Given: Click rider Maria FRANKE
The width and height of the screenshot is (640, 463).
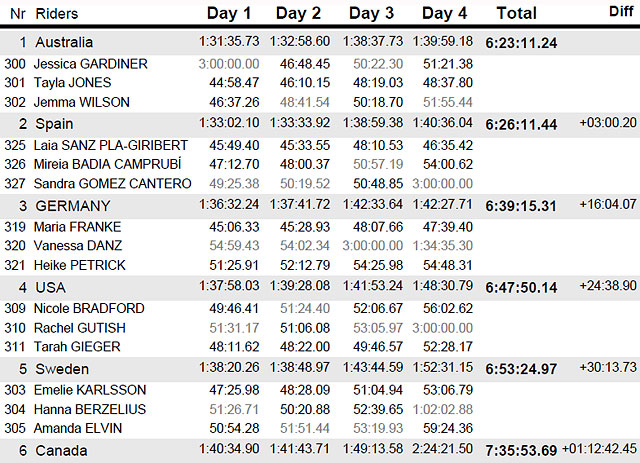Looking at the screenshot, I should pyautogui.click(x=78, y=227).
